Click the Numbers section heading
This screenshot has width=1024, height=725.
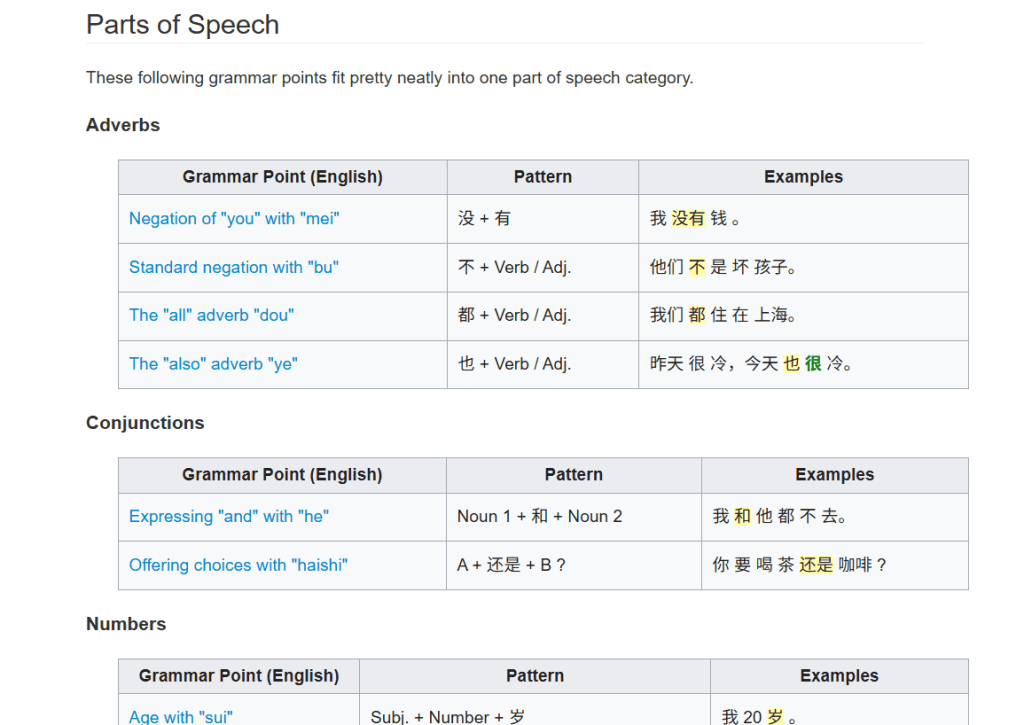(x=126, y=624)
